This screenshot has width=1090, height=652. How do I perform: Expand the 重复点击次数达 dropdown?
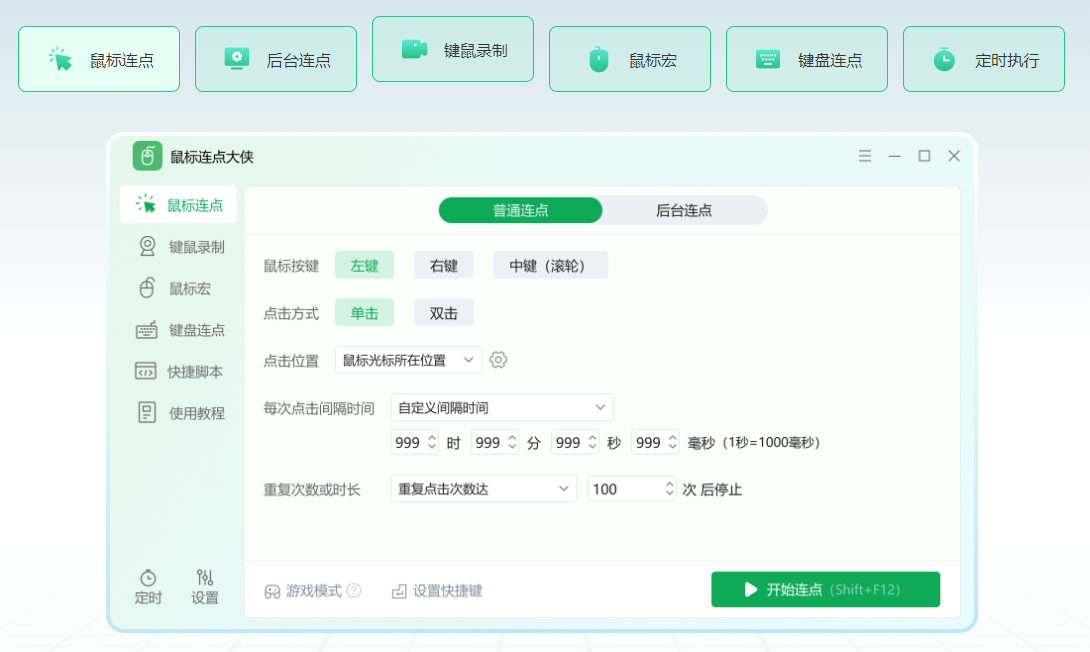pyautogui.click(x=483, y=488)
